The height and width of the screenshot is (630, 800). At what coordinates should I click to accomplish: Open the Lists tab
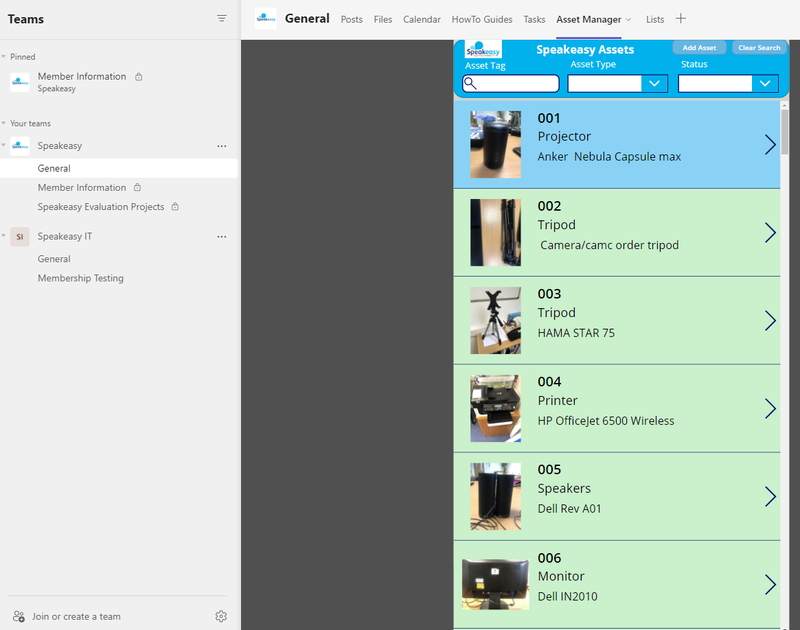655,19
